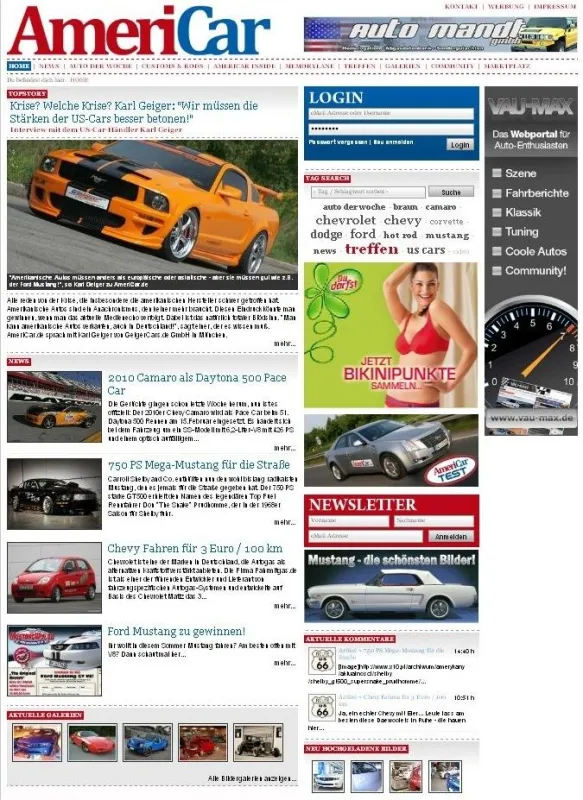
Task: Open the NEWS navigation item
Action: click(49, 66)
